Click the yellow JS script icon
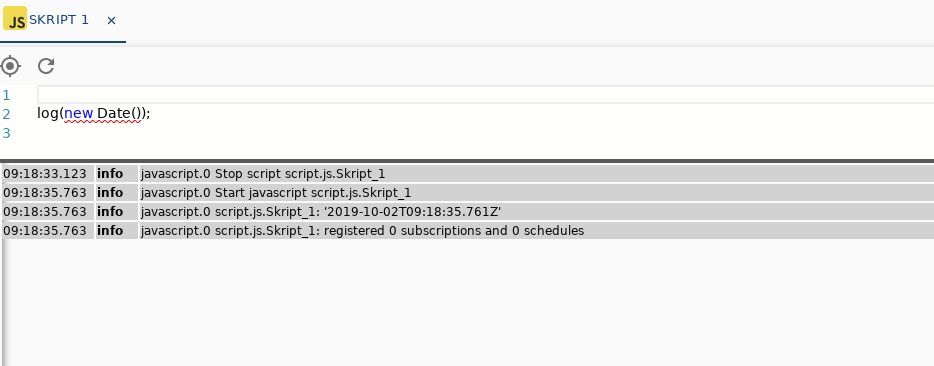 tap(15, 18)
